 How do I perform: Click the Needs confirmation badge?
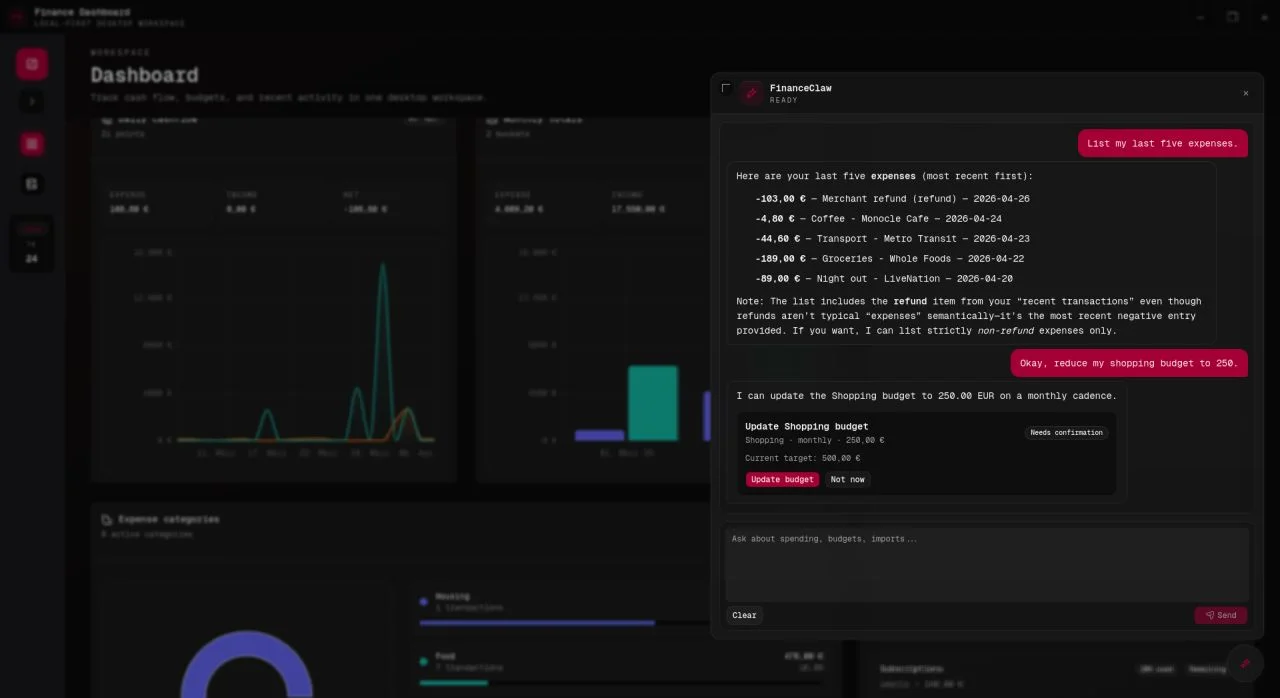point(1066,433)
